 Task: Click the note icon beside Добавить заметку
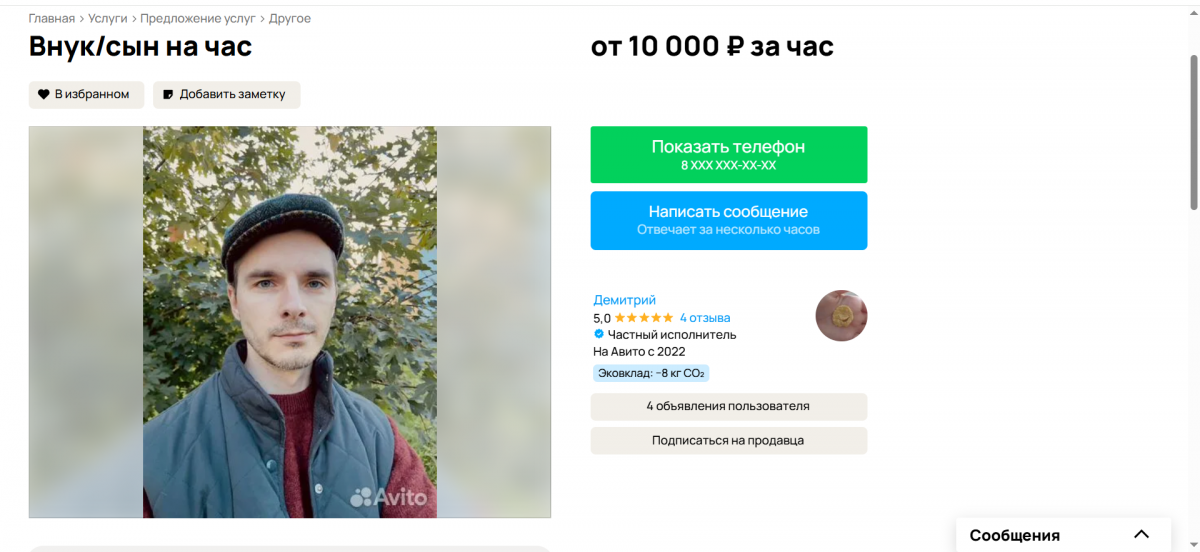coord(168,94)
